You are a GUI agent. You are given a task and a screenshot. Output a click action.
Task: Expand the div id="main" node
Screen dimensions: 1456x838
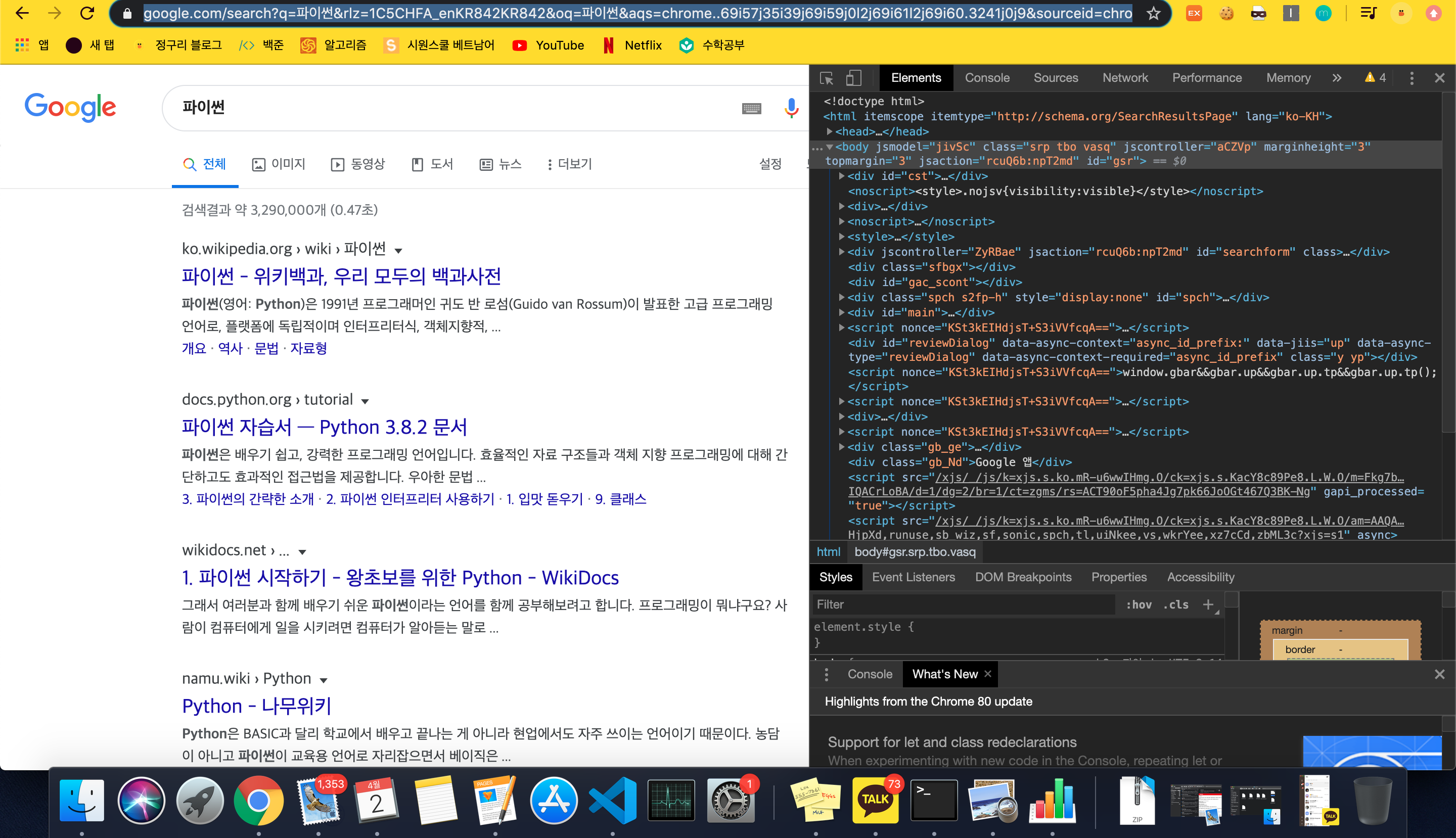coord(842,312)
